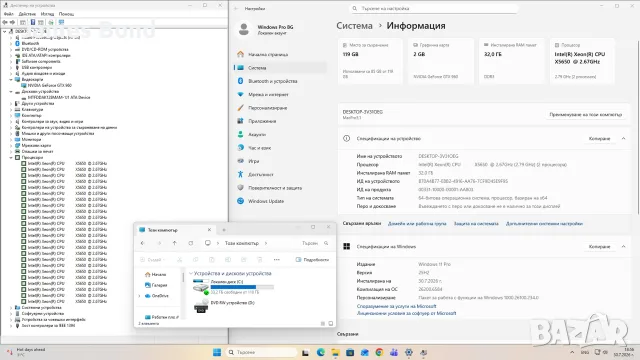The width and height of the screenshot is (640, 360).
Task: Open Достъпност in Settings sidebar
Action: 260,175
